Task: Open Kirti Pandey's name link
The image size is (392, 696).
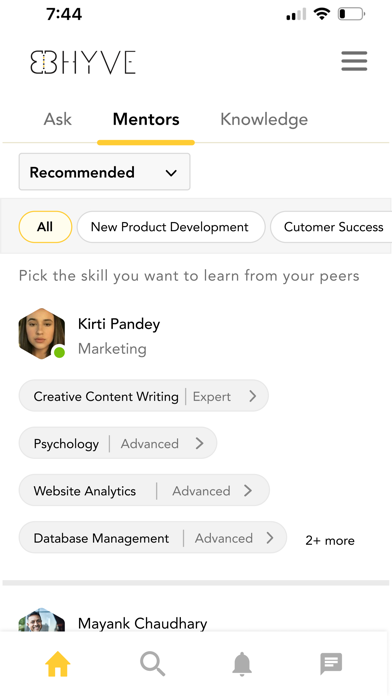Action: [x=119, y=324]
